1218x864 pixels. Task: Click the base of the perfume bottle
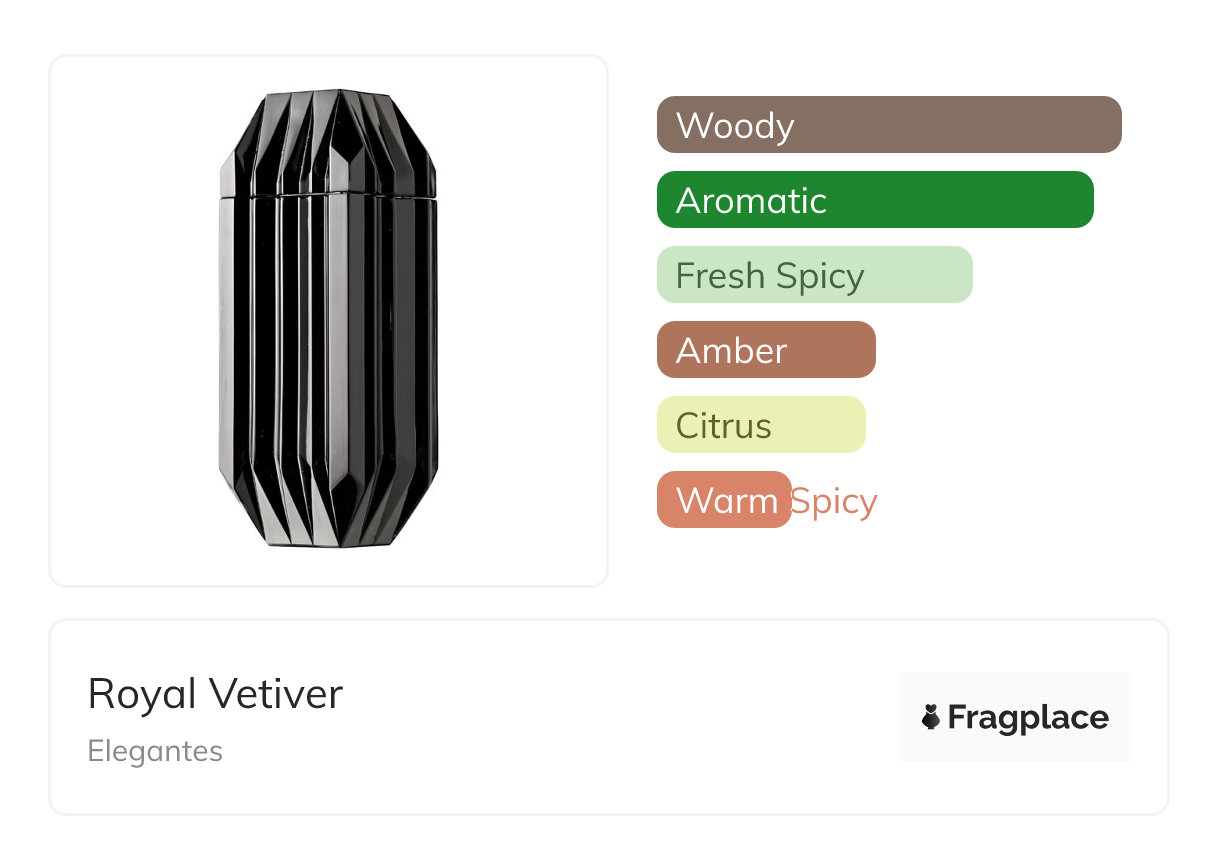[328, 520]
